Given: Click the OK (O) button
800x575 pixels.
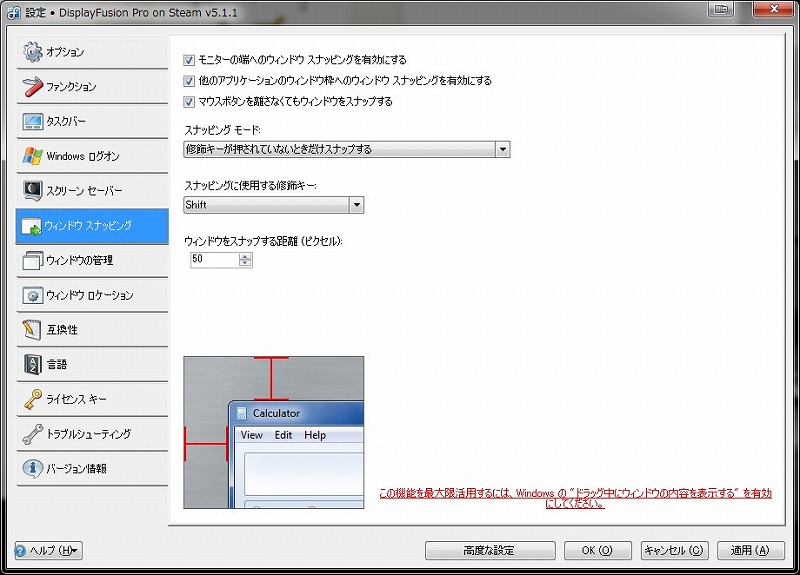Looking at the screenshot, I should click(597, 551).
